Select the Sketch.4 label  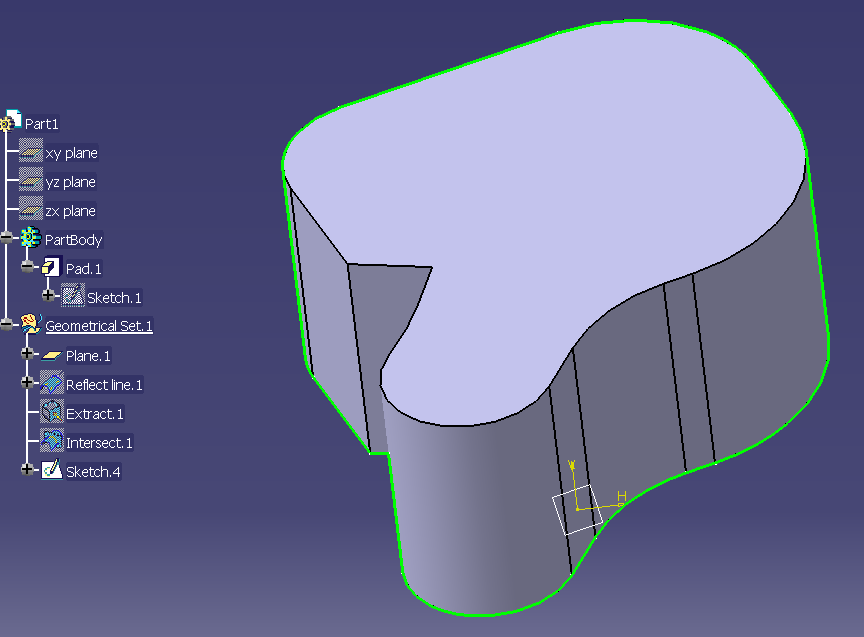93,472
